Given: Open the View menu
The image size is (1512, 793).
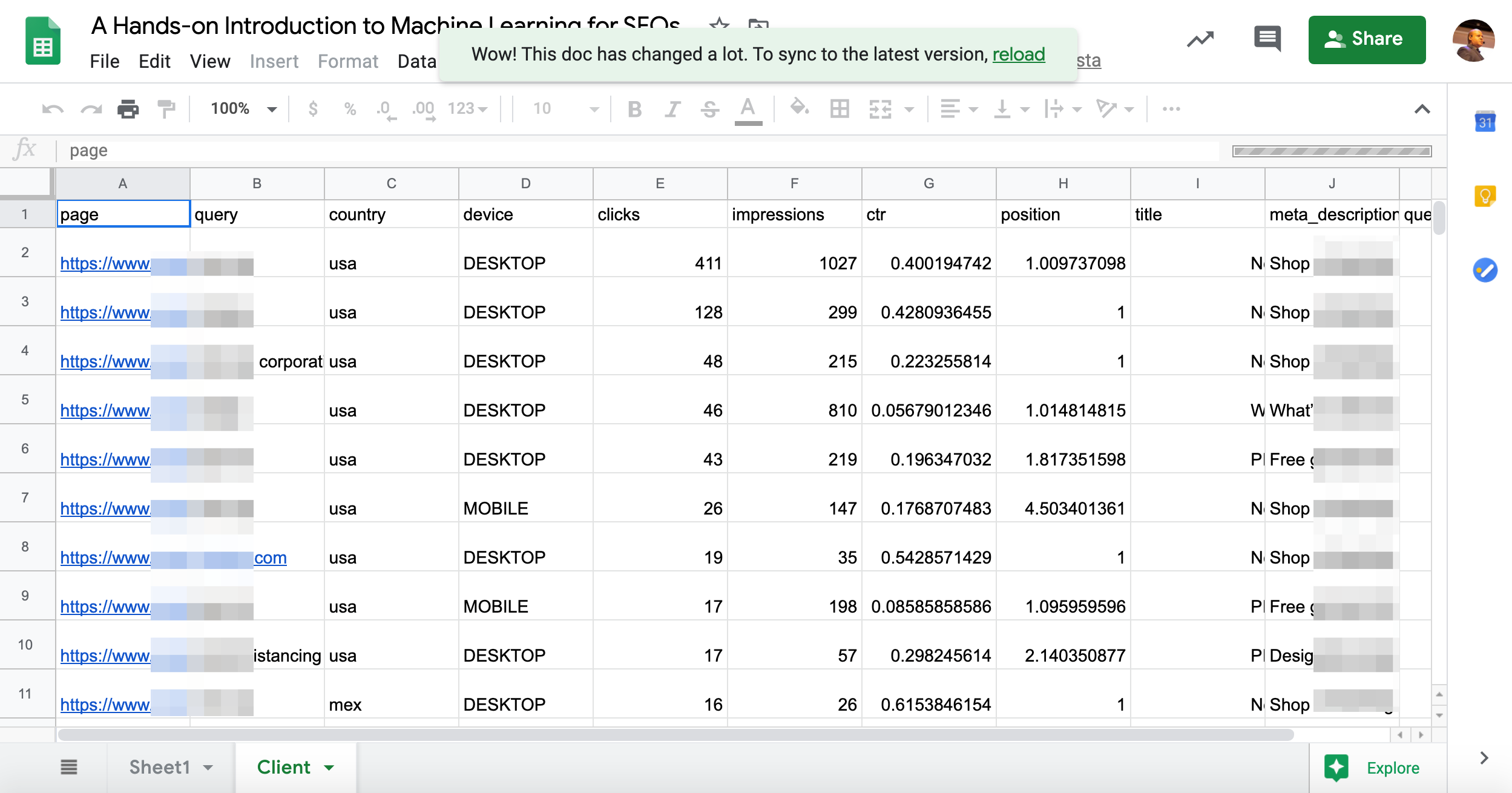Looking at the screenshot, I should [x=209, y=61].
